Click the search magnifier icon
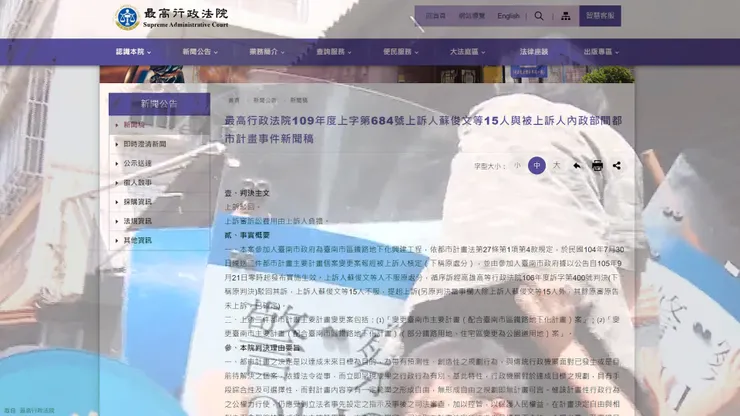This screenshot has height=416, width=740. [539, 16]
